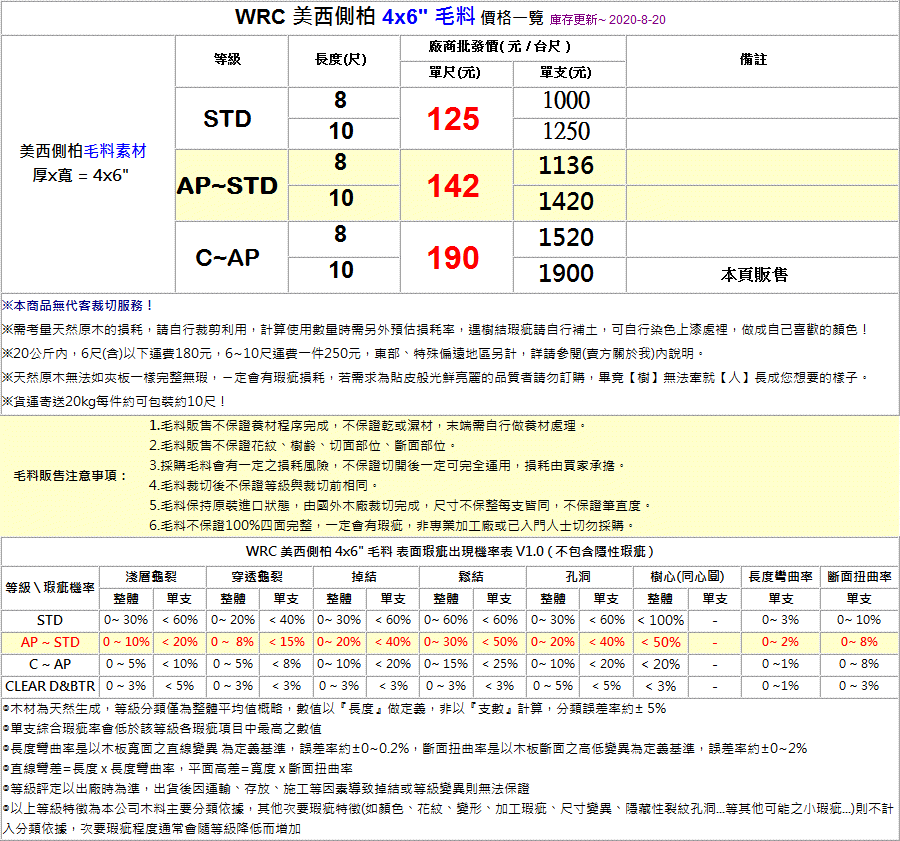The image size is (900, 841).
Task: Click notice item '6.毛料不保證100%四面完整'
Action: pyautogui.click(x=392, y=525)
